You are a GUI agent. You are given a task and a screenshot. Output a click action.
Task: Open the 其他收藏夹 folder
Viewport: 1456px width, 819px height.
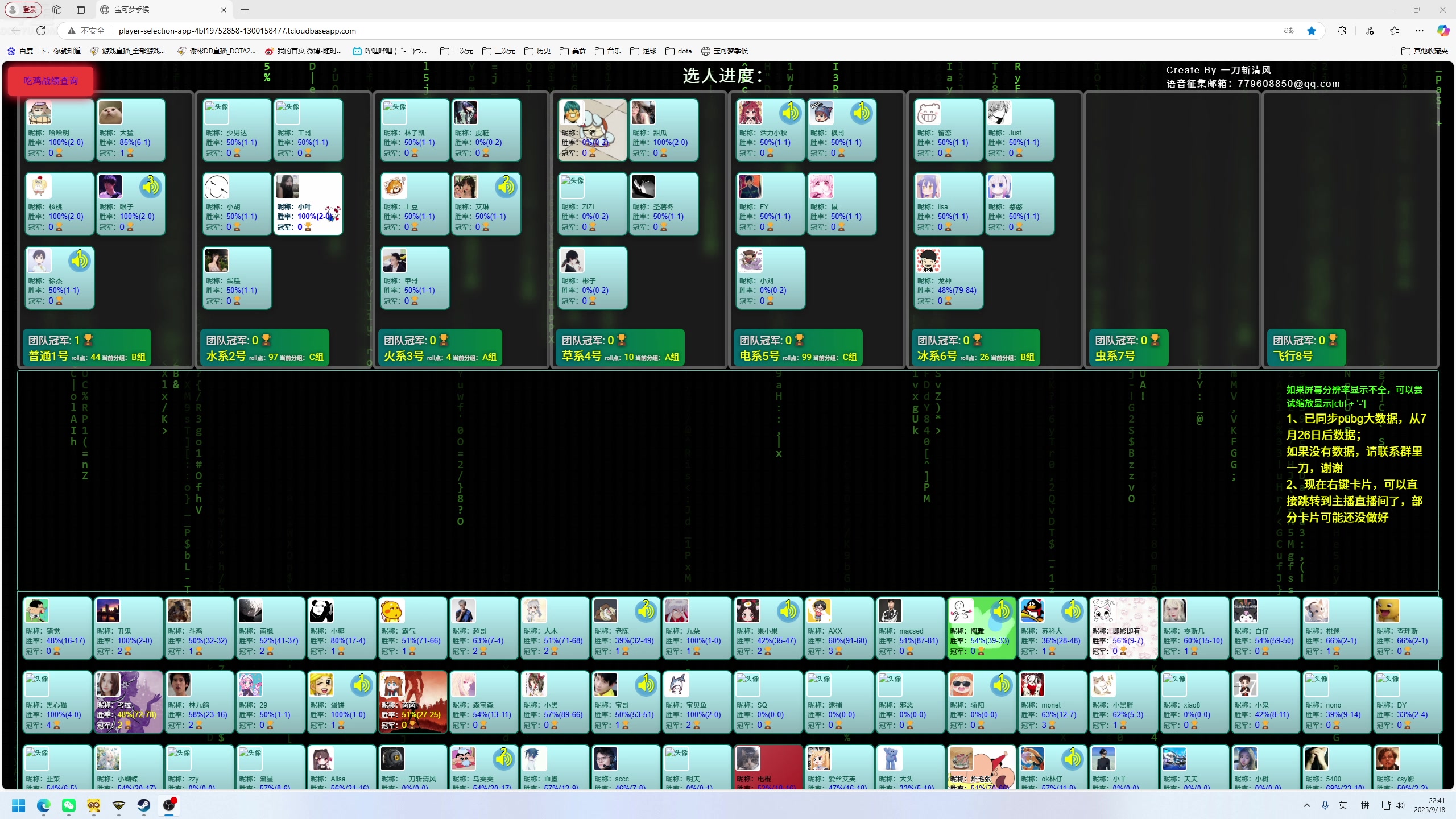1425,51
